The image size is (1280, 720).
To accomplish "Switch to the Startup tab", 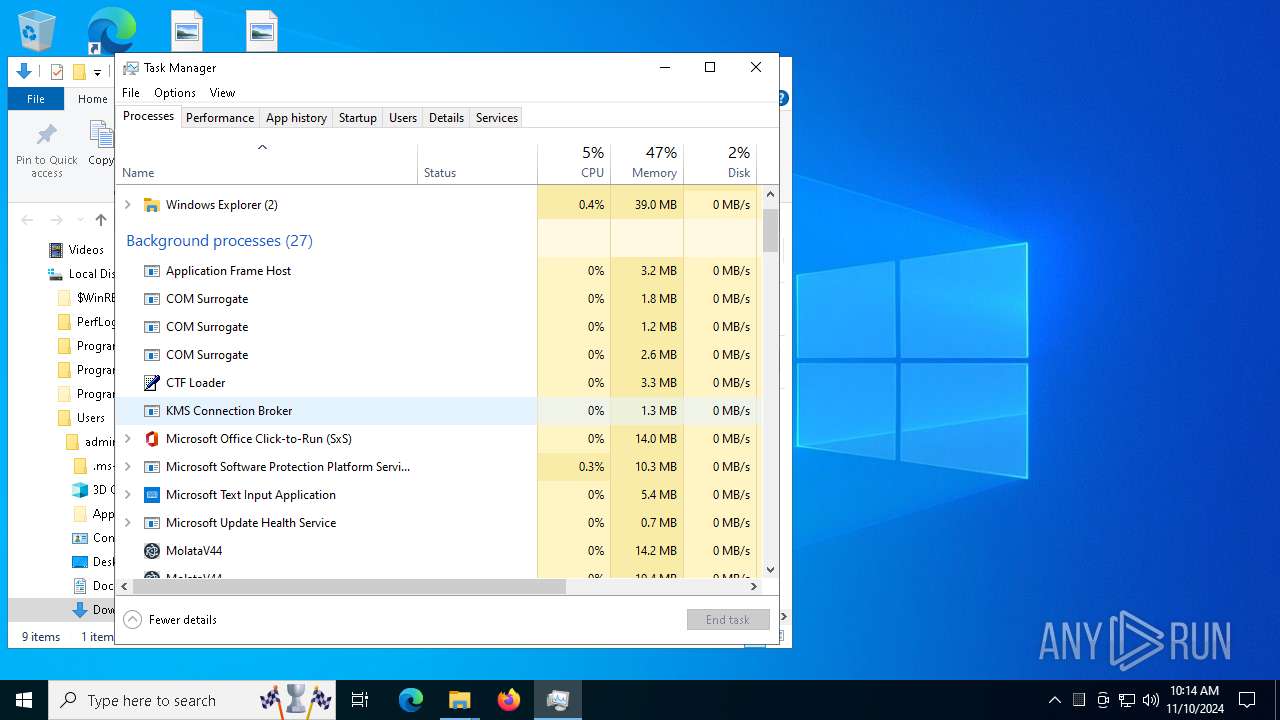I will (357, 118).
